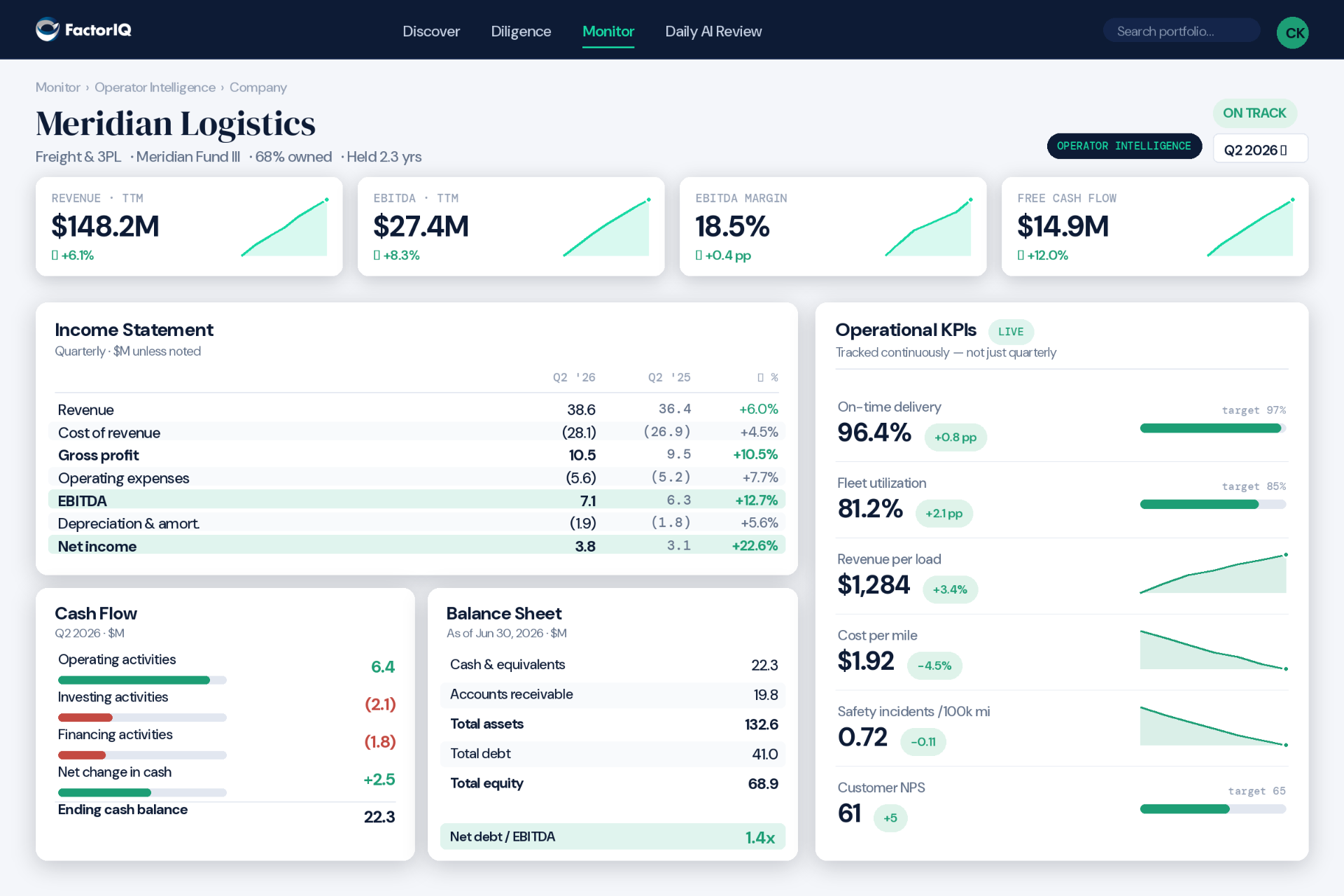This screenshot has height=896, width=1344.
Task: Open the Daily AI Review tab
Action: click(713, 31)
